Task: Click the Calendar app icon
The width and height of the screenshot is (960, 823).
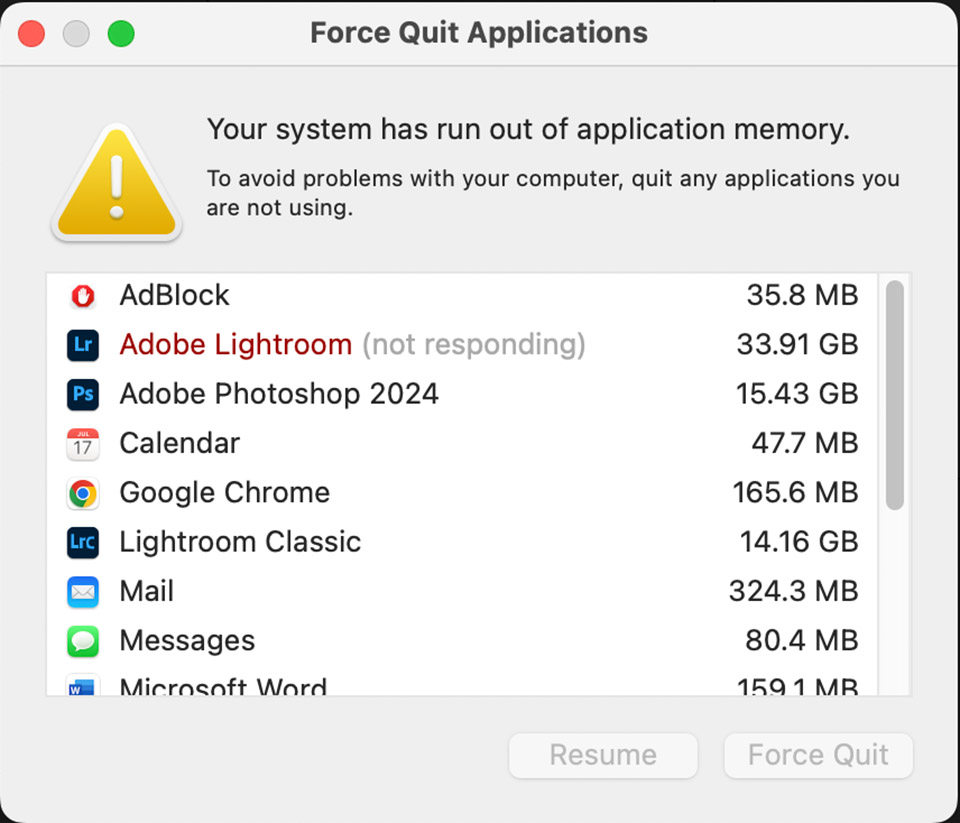Action: pyautogui.click(x=83, y=443)
